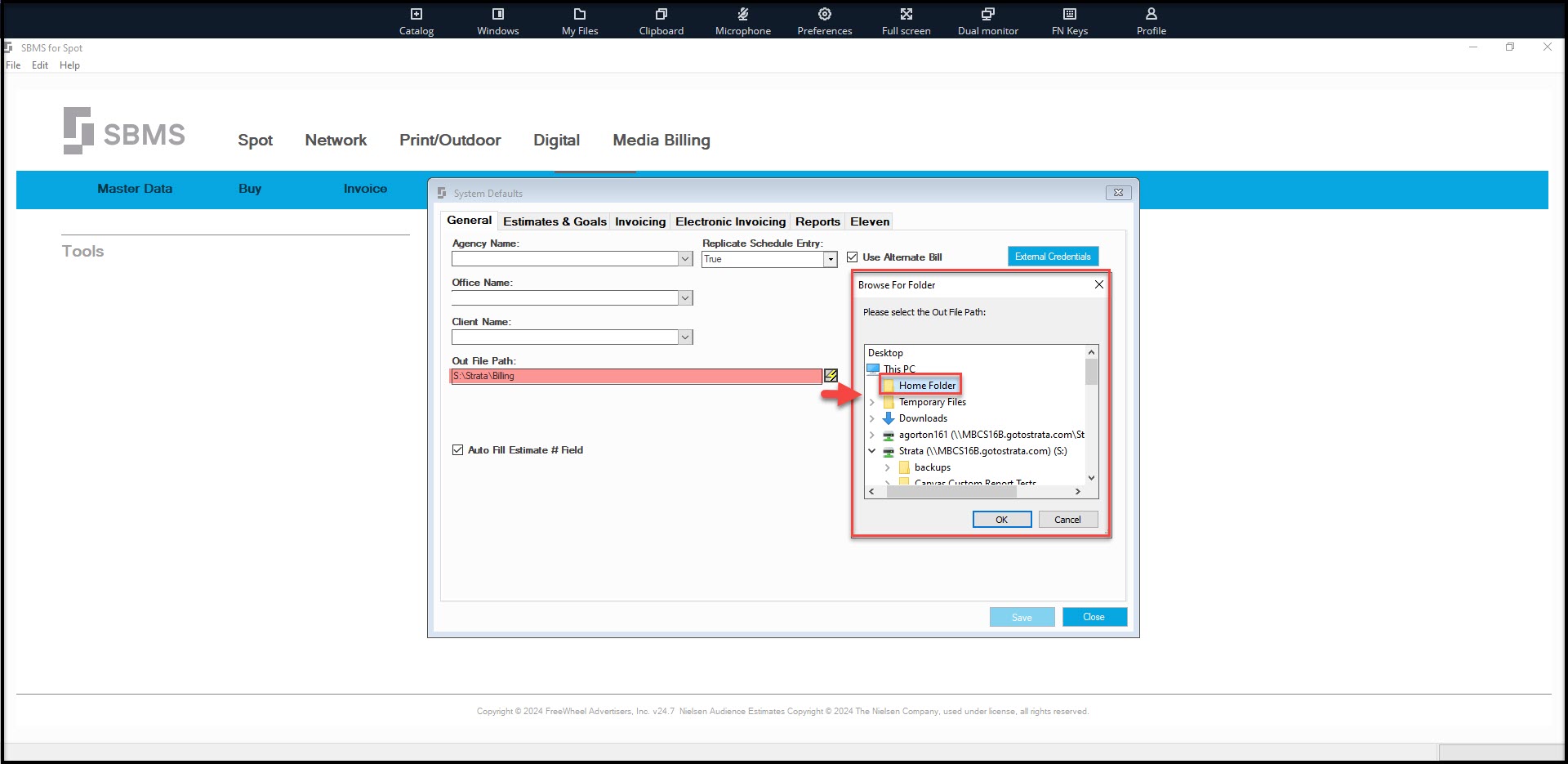Open the Agency Name dropdown
This screenshot has width=1568, height=764.
pos(685,259)
